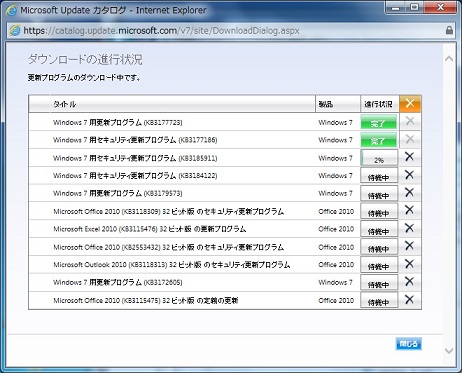Click scrollbar up arrow
Screen dimensions: 462x373
coord(449,59)
